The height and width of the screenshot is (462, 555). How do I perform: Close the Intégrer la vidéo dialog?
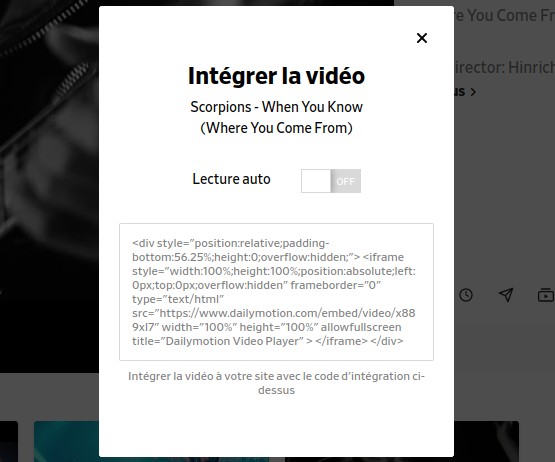pos(422,38)
